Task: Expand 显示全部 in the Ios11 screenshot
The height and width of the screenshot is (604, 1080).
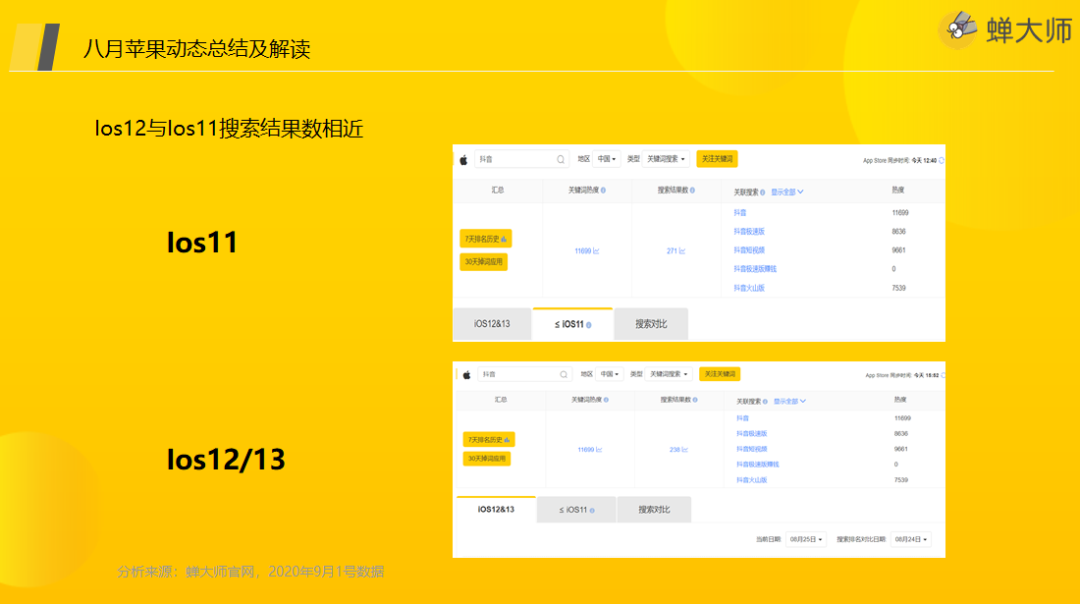Action: pyautogui.click(x=787, y=192)
